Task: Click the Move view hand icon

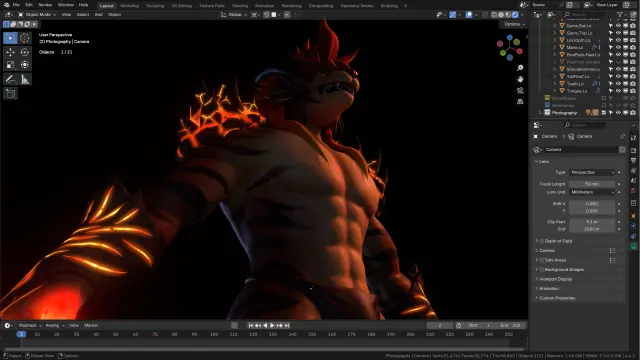Action: click(520, 79)
